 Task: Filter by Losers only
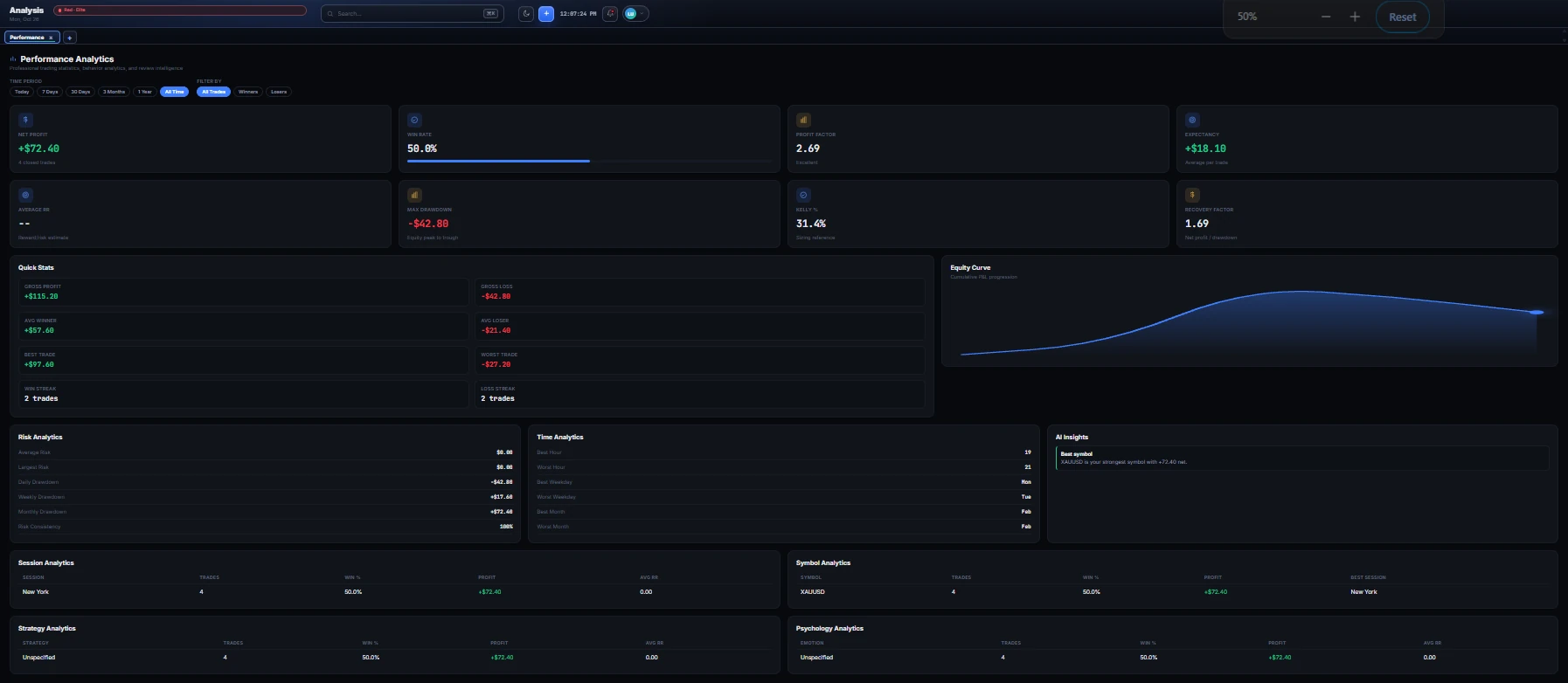click(x=279, y=92)
